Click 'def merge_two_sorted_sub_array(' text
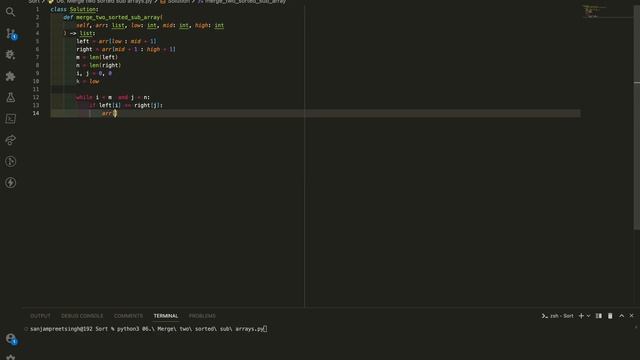640x360 pixels. [x=113, y=17]
